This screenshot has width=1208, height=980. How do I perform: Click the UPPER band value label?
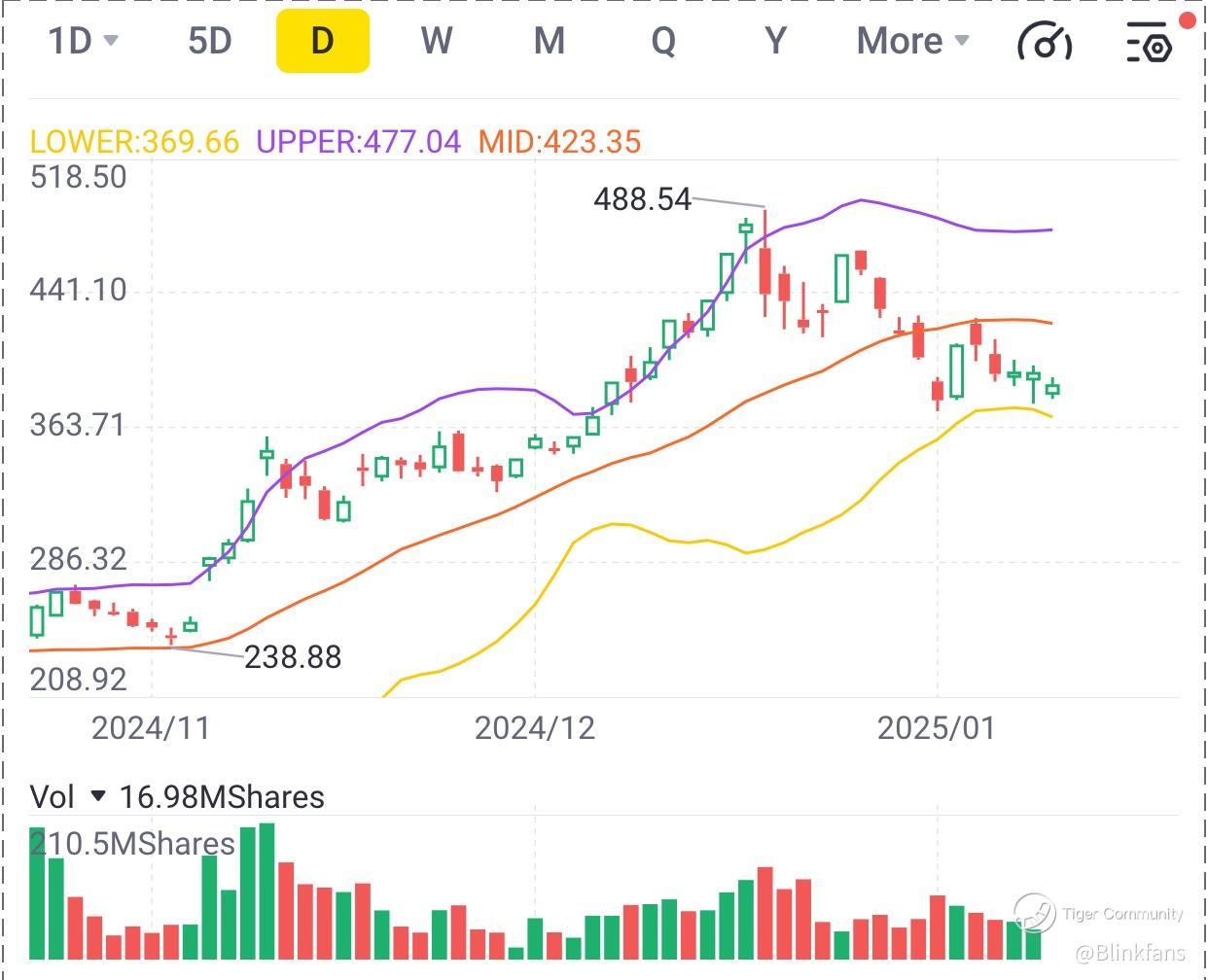click(358, 142)
